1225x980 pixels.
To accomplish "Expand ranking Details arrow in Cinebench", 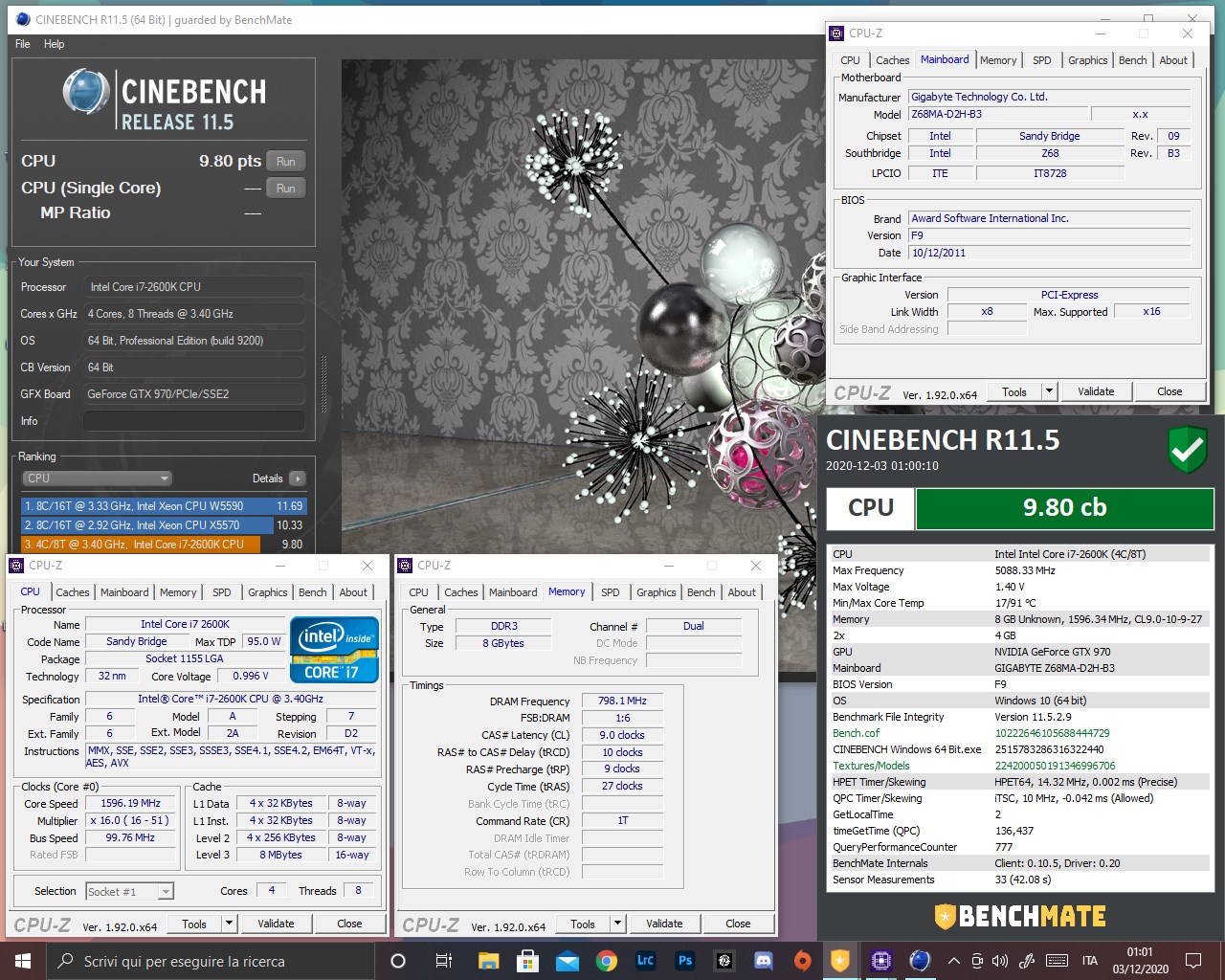I will point(298,479).
